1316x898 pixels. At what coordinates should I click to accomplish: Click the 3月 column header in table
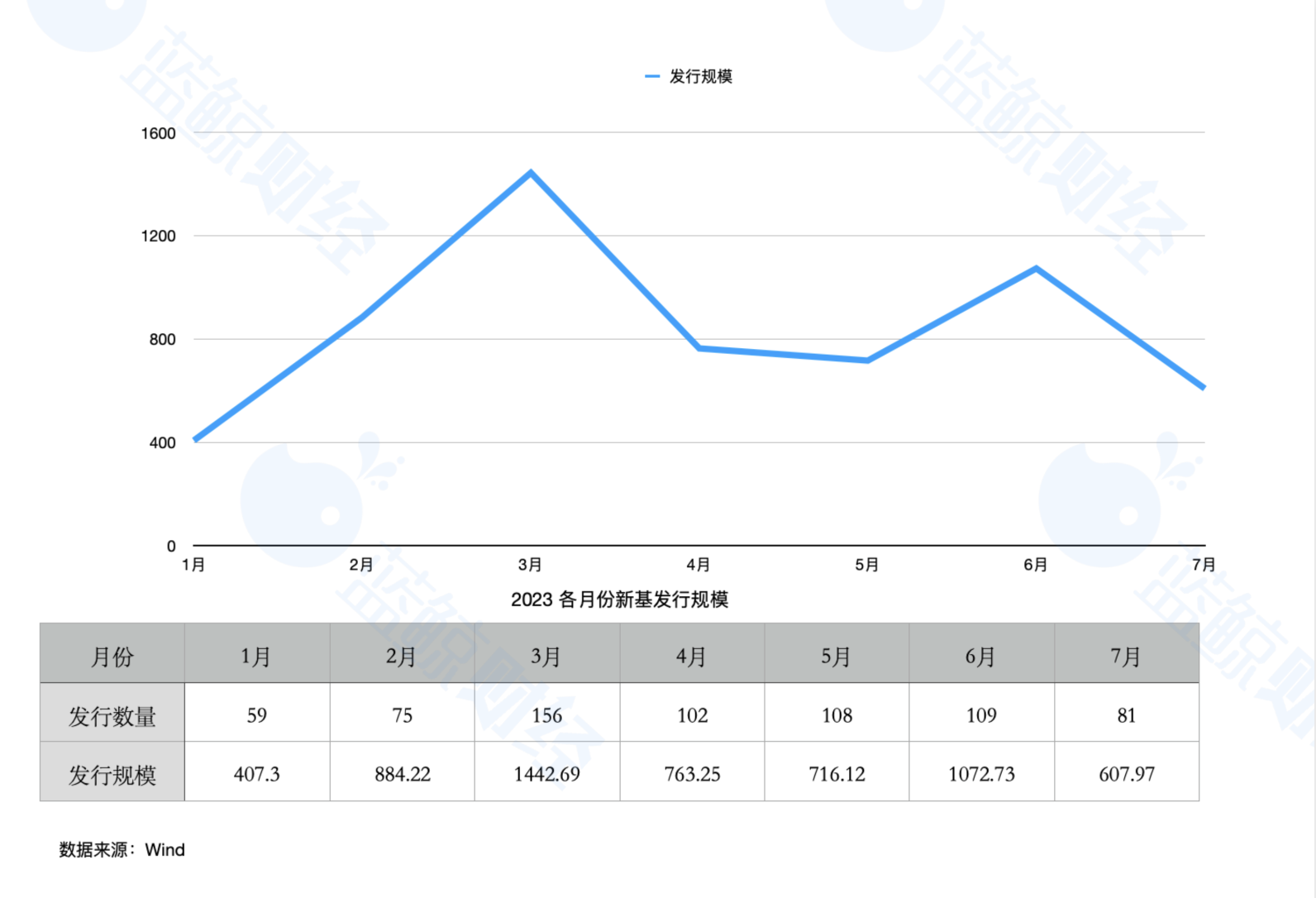(546, 657)
